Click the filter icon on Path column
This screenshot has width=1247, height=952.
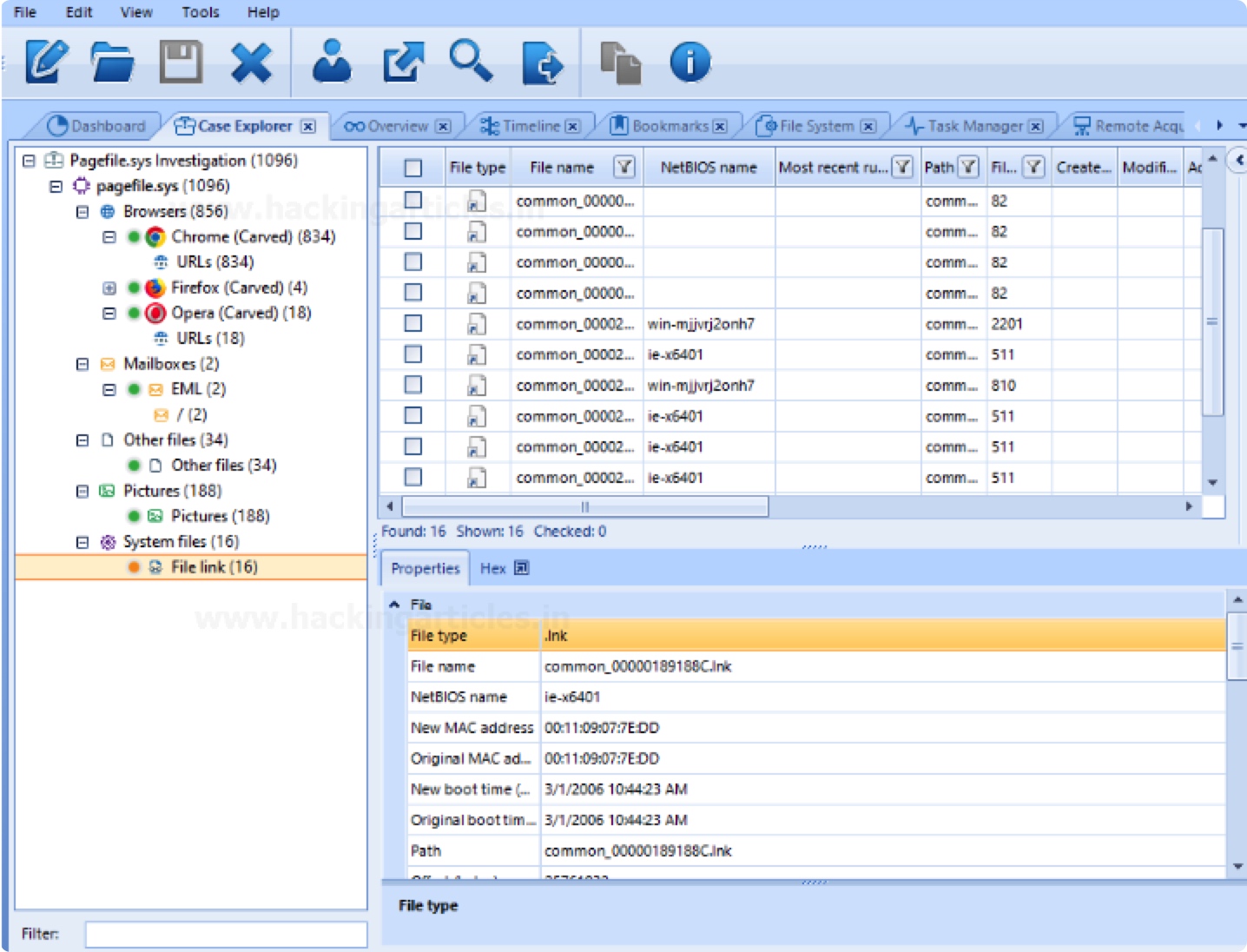coord(968,166)
